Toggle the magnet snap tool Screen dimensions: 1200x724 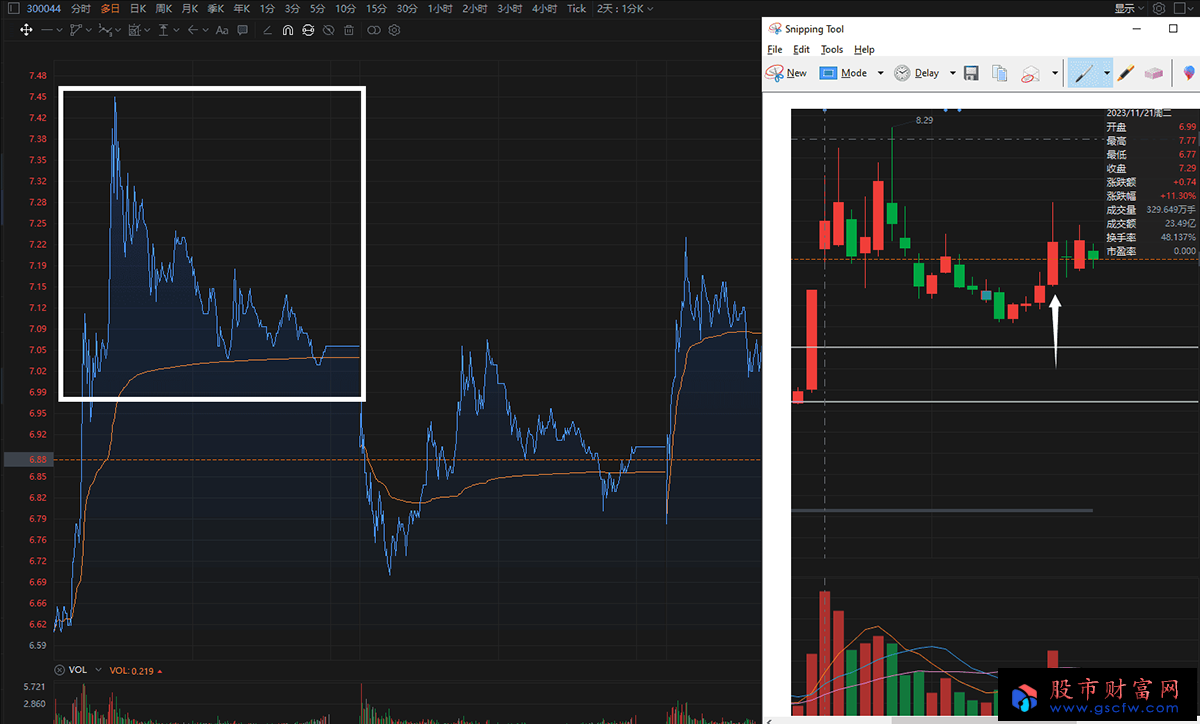click(288, 30)
